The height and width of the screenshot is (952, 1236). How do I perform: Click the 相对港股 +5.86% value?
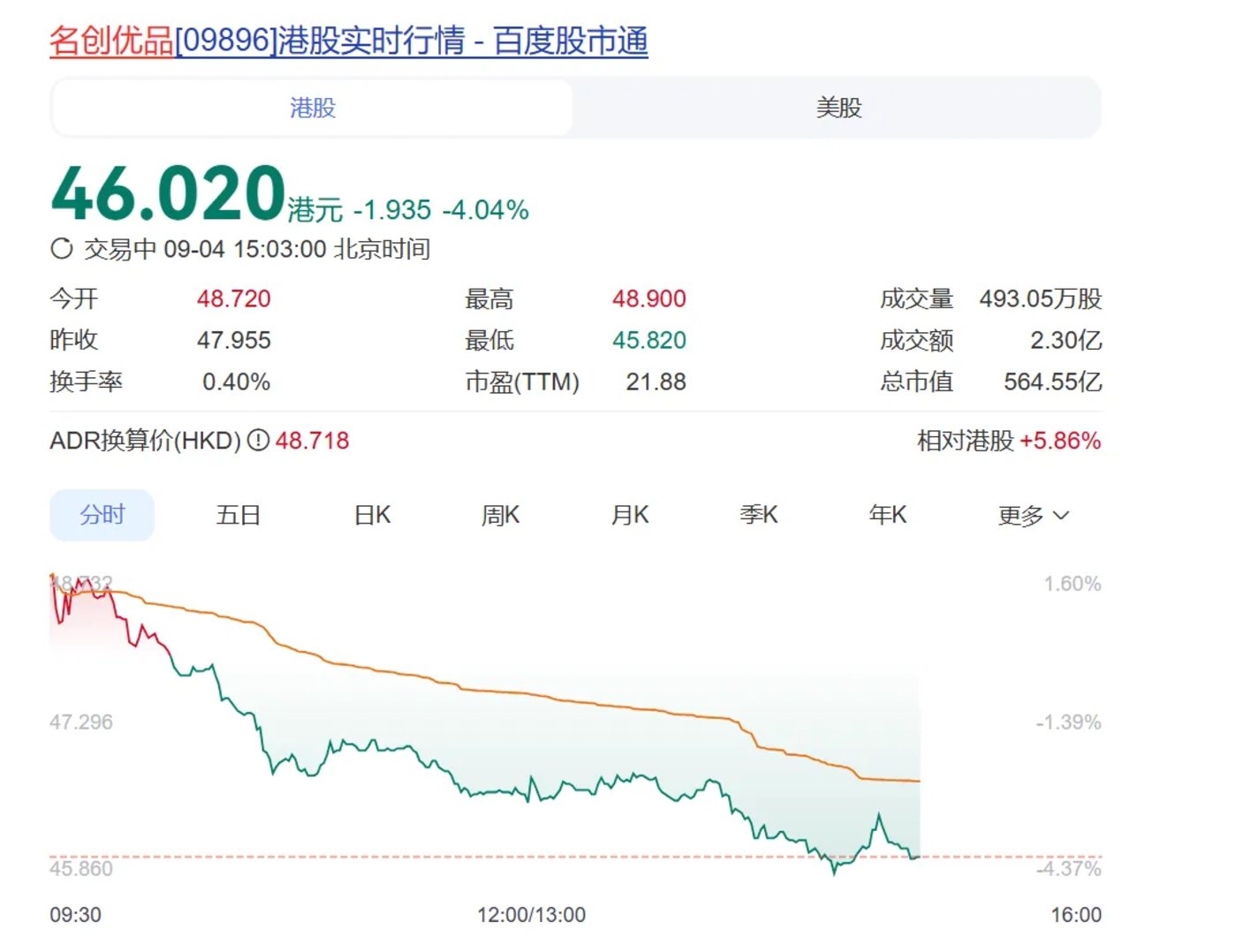1060,440
